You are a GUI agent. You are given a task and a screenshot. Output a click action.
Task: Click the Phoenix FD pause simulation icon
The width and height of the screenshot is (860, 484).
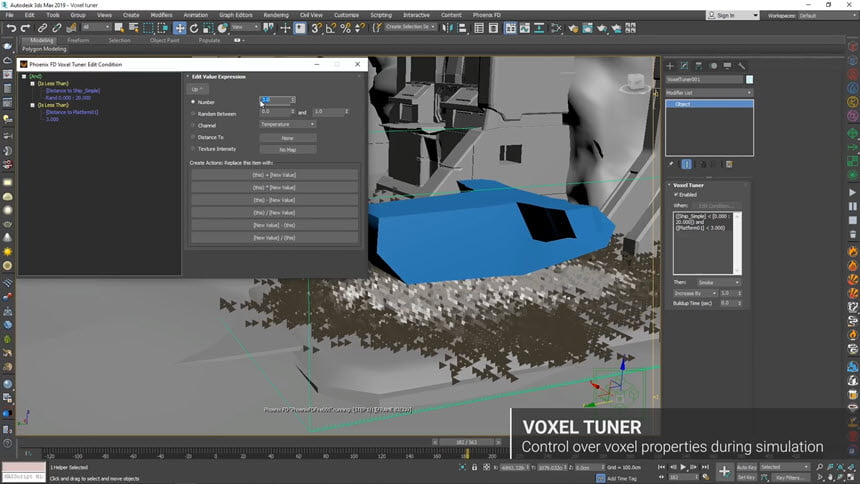[x=852, y=206]
